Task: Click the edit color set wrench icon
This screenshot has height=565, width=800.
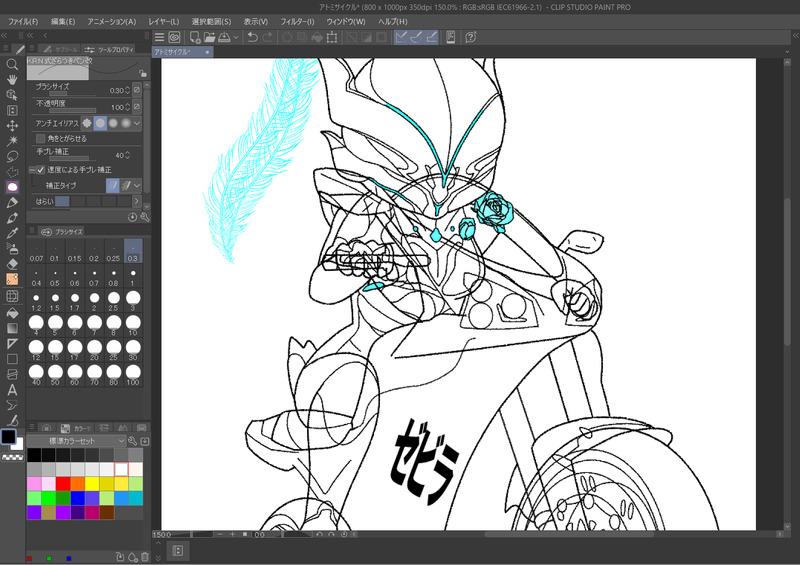Action: (132, 441)
